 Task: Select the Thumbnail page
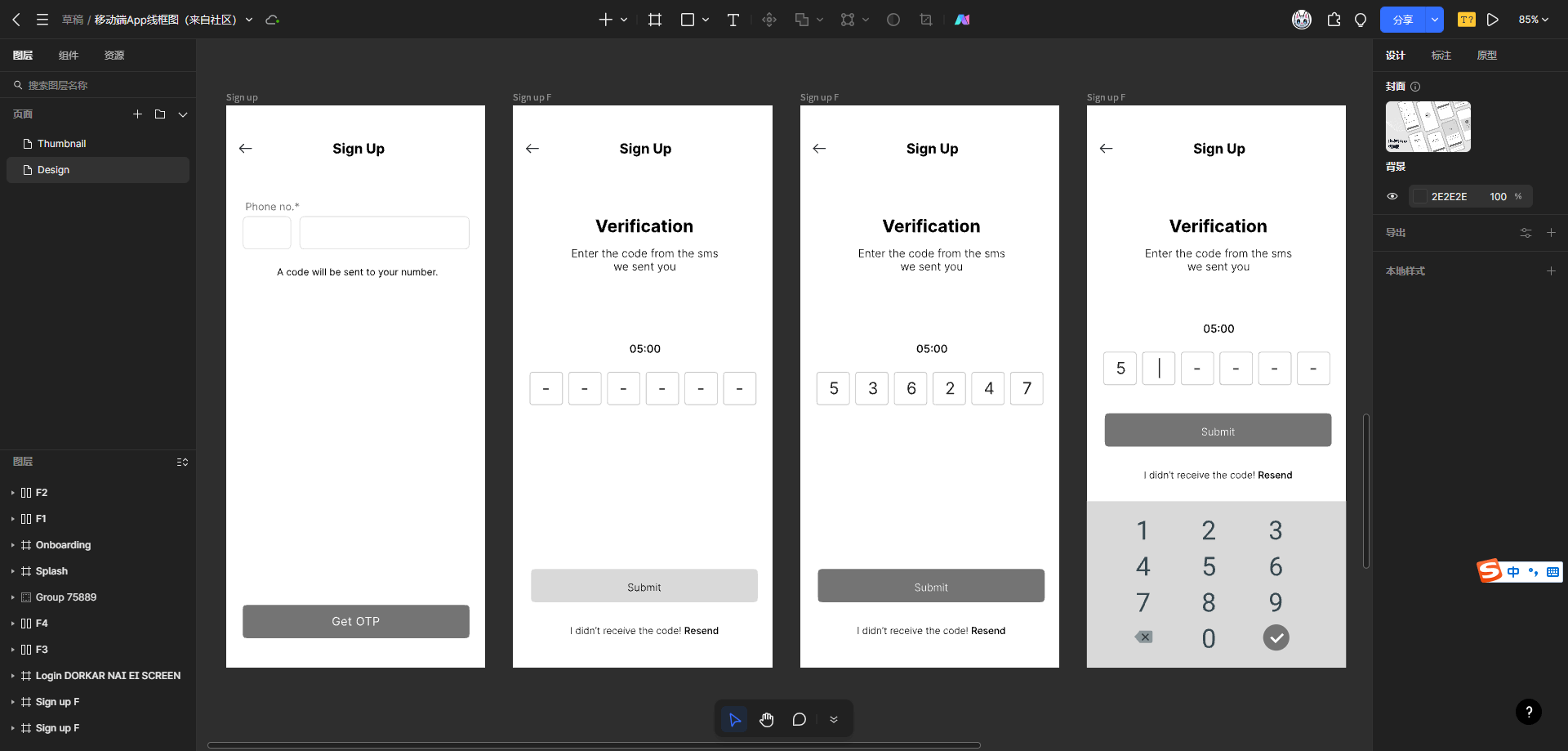98,144
